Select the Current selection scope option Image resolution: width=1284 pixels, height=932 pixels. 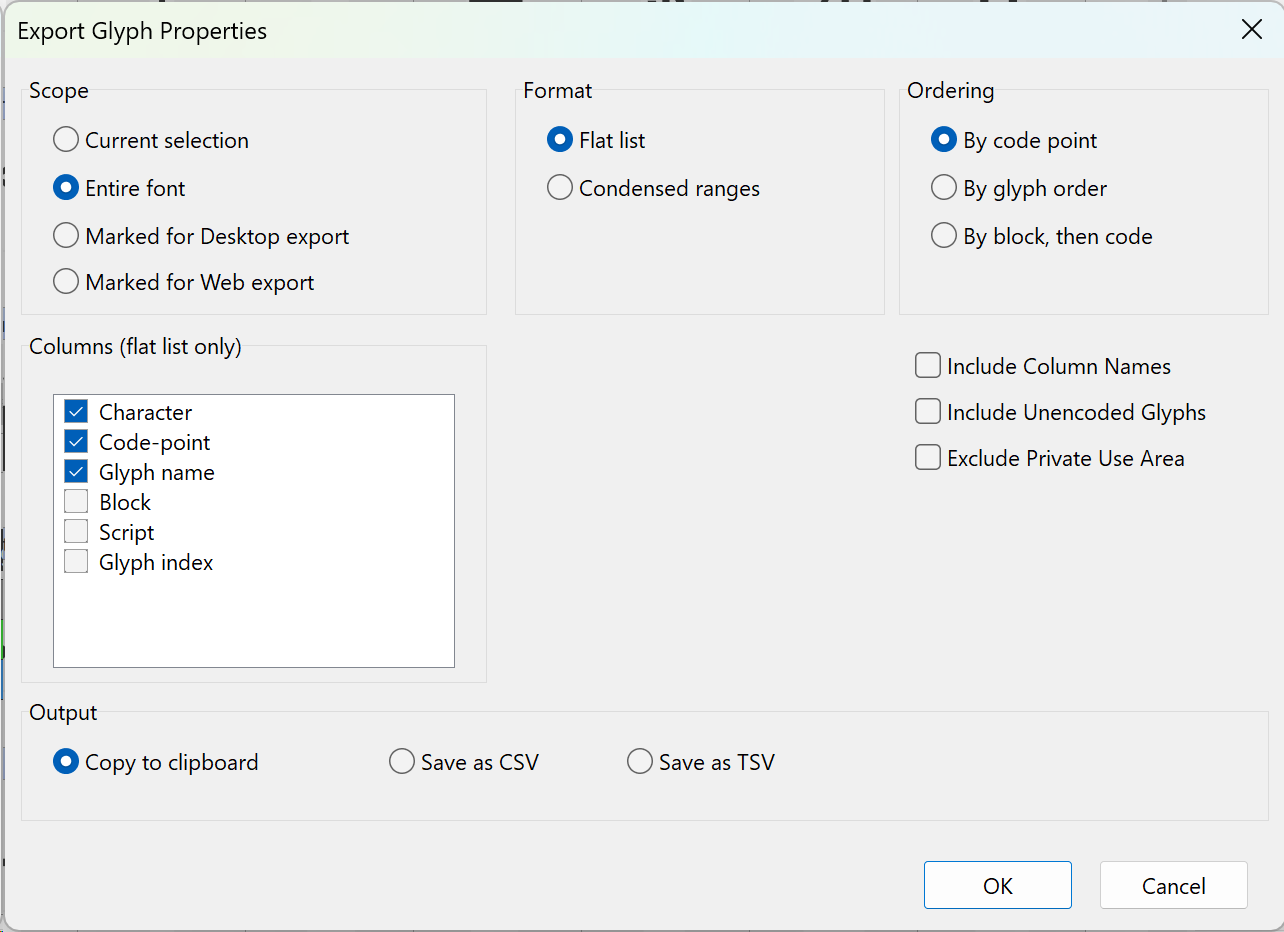click(x=66, y=140)
